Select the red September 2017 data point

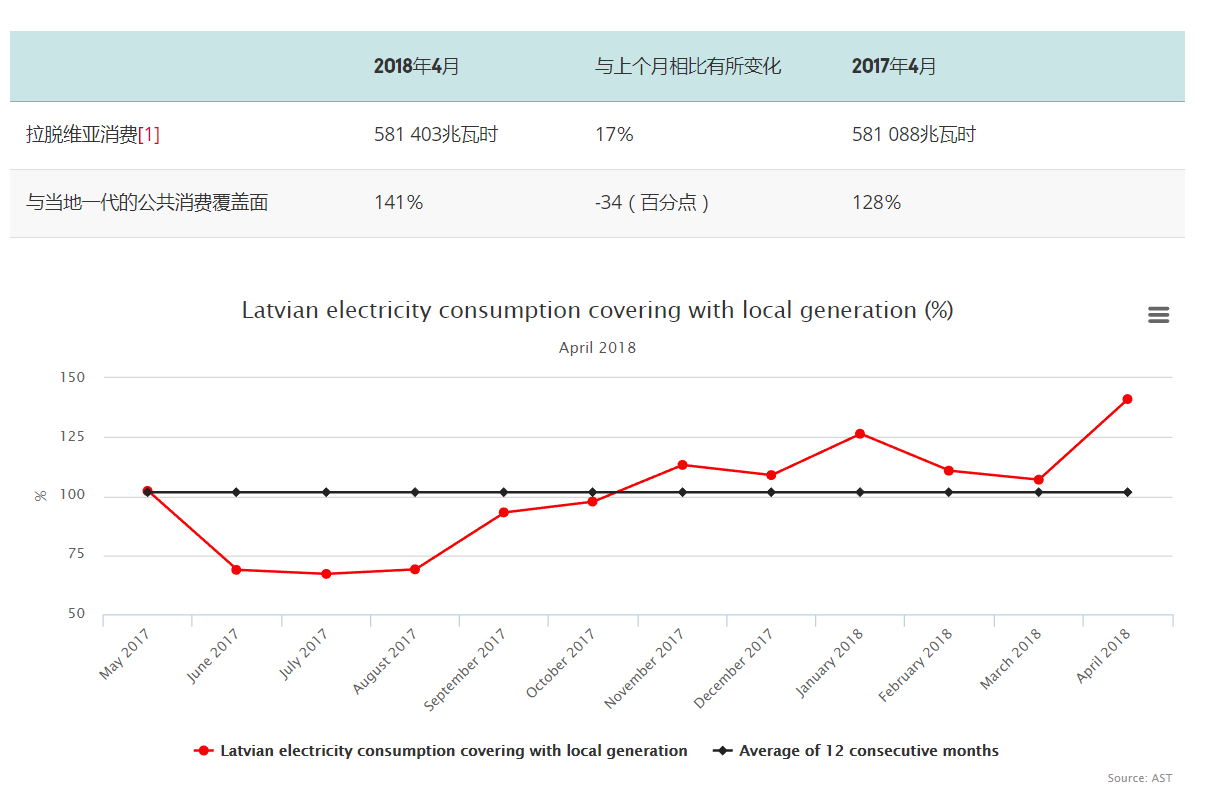(x=503, y=512)
